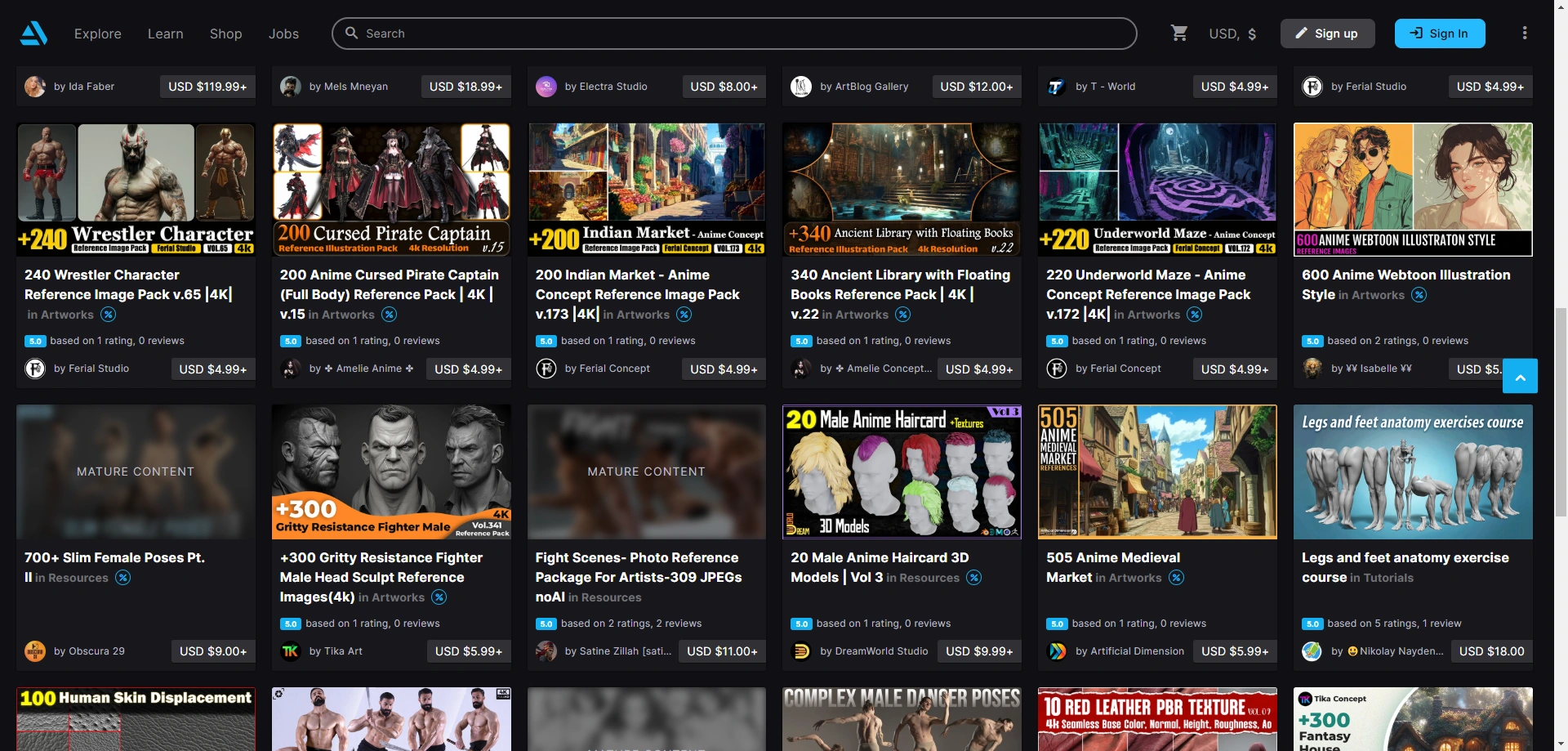This screenshot has height=751, width=1568.
Task: Open the USD, $ currency selector
Action: pos(1232,34)
